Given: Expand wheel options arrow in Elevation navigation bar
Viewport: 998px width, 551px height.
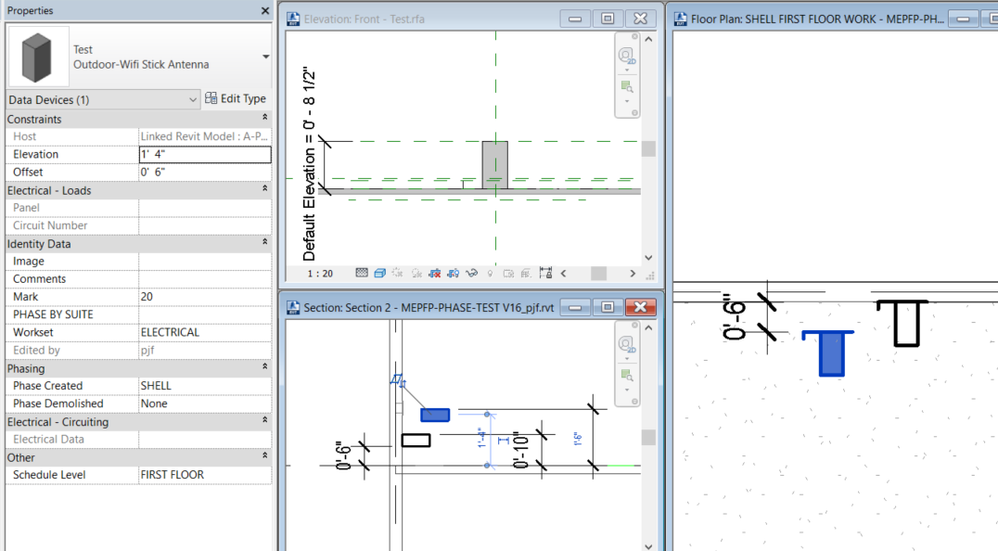Looking at the screenshot, I should click(x=627, y=70).
